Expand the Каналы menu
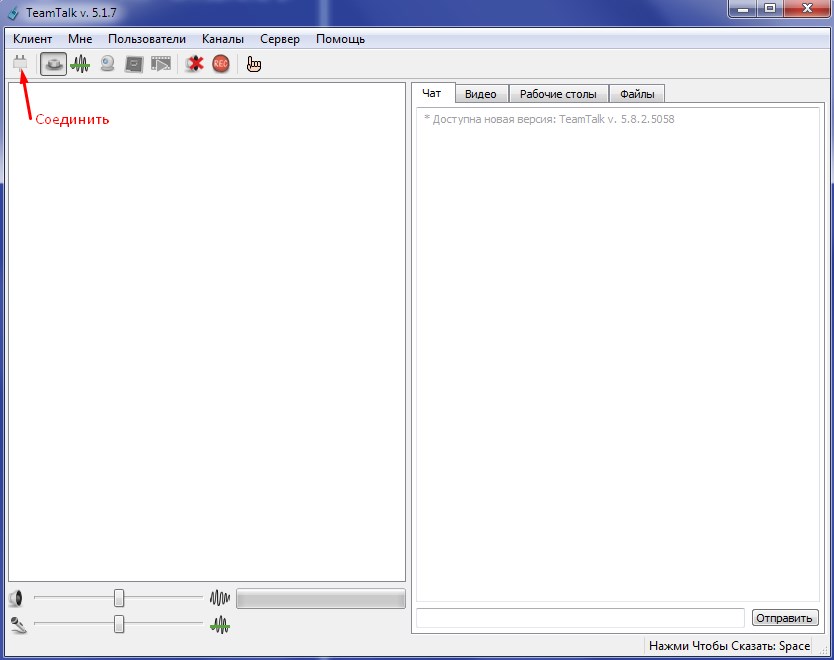This screenshot has height=660, width=834. [x=222, y=39]
